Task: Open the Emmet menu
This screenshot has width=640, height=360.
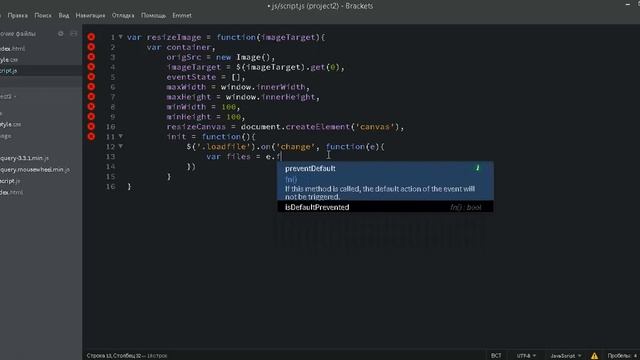Action: pos(182,16)
